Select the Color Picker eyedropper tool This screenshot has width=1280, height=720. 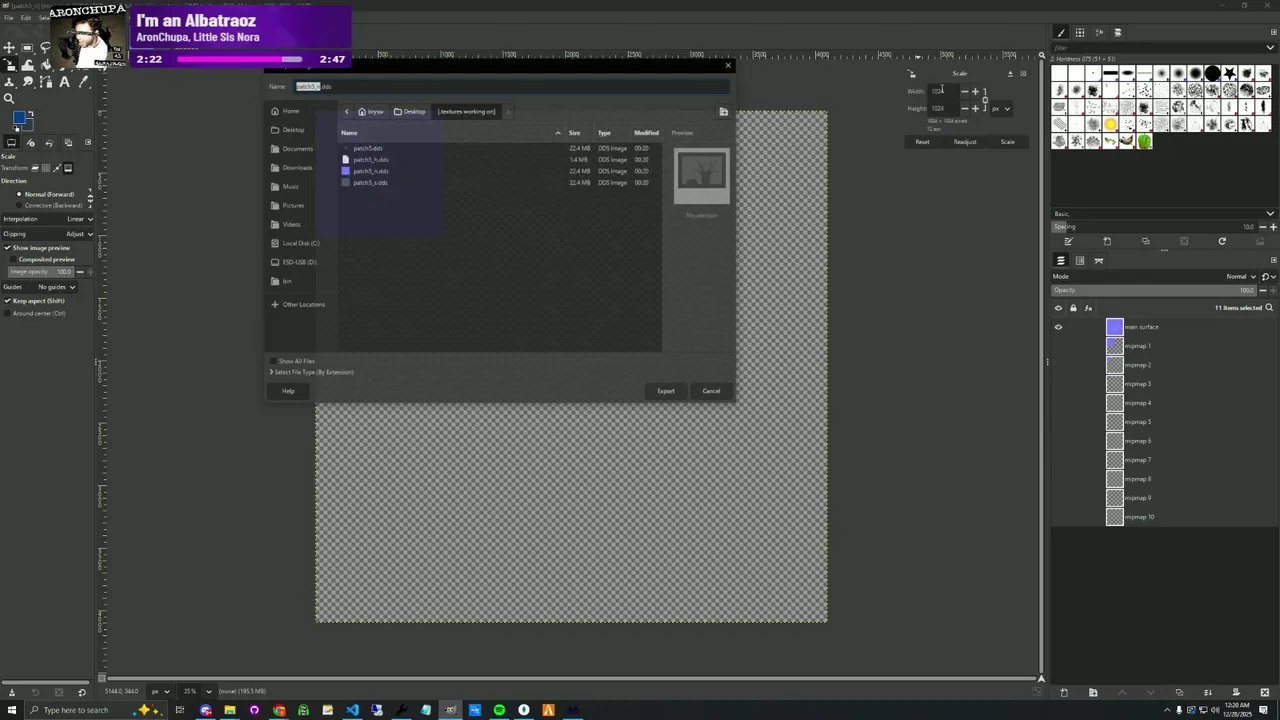click(84, 82)
